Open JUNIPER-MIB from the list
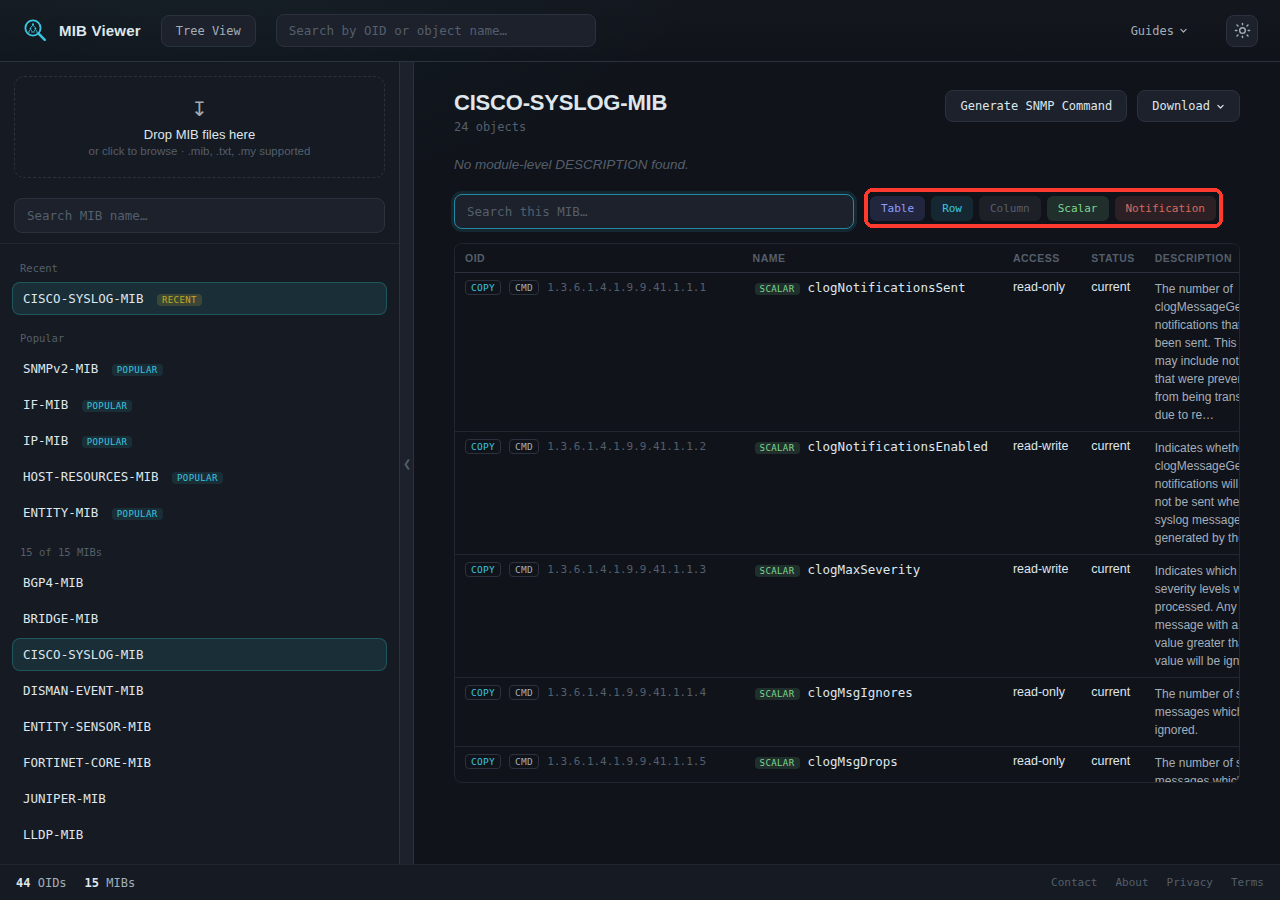 click(x=199, y=799)
